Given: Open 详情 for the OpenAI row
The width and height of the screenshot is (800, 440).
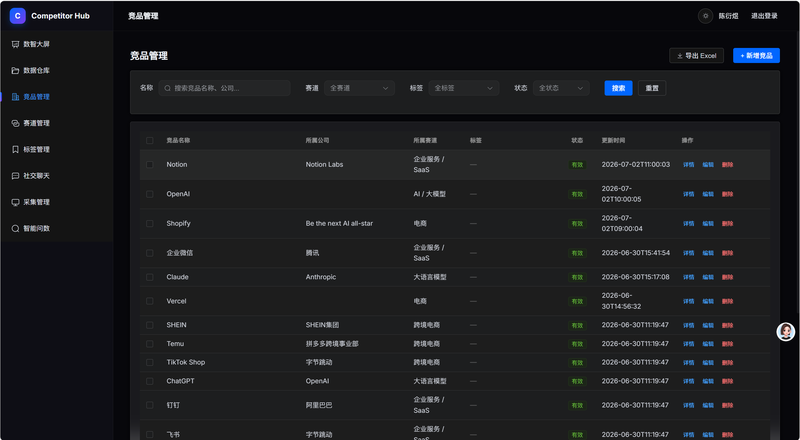Looking at the screenshot, I should pyautogui.click(x=689, y=194).
